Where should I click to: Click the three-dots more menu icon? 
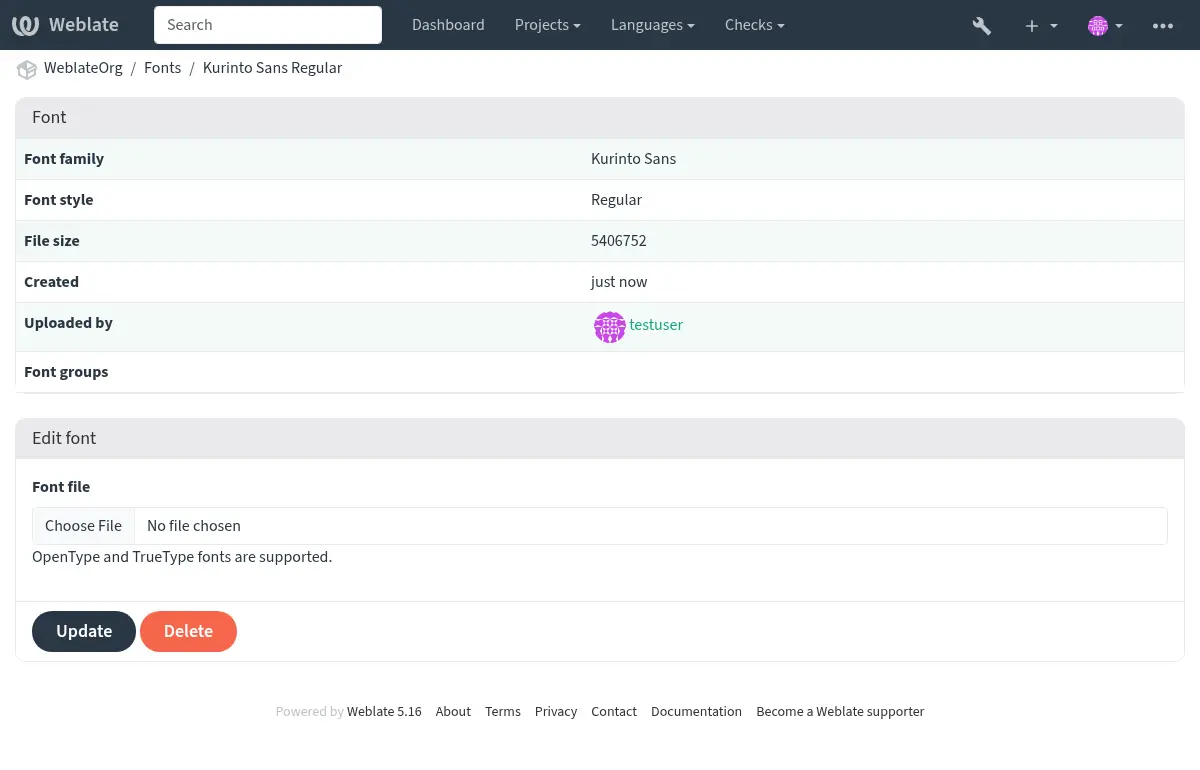(1162, 26)
